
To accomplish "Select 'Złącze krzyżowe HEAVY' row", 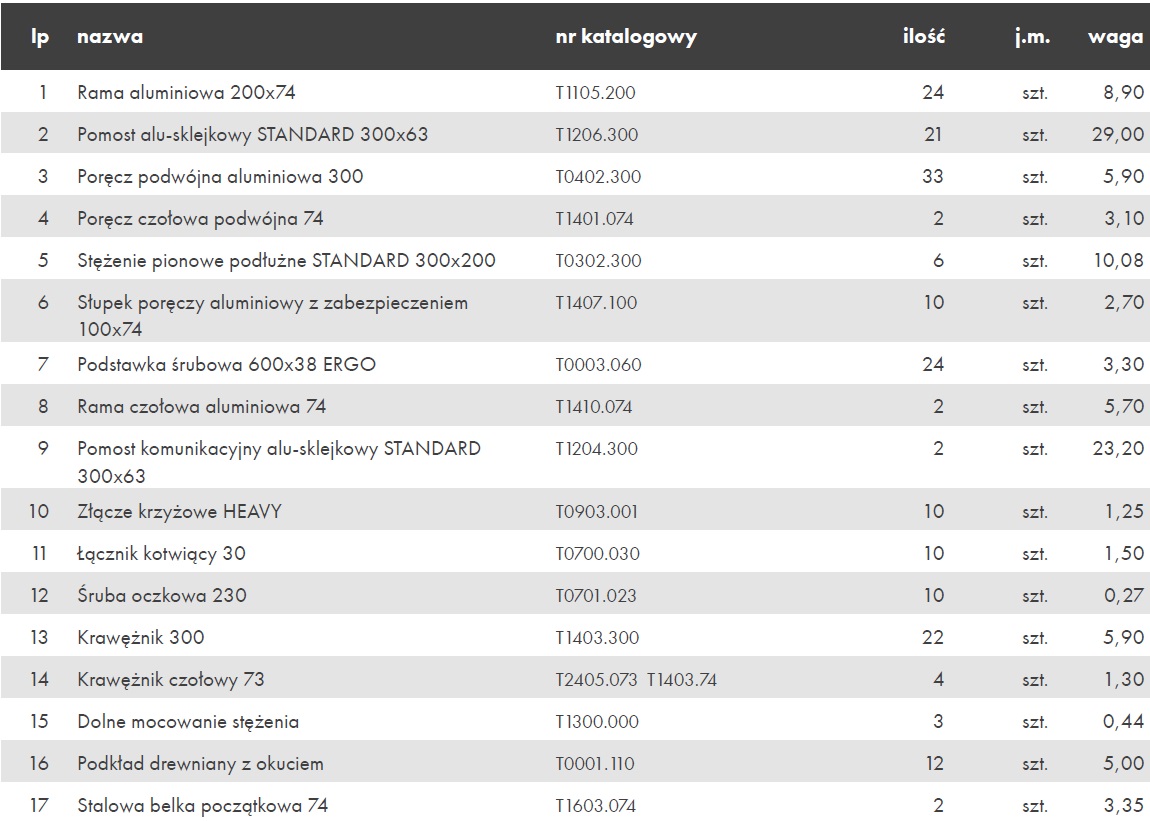I will tap(575, 511).
